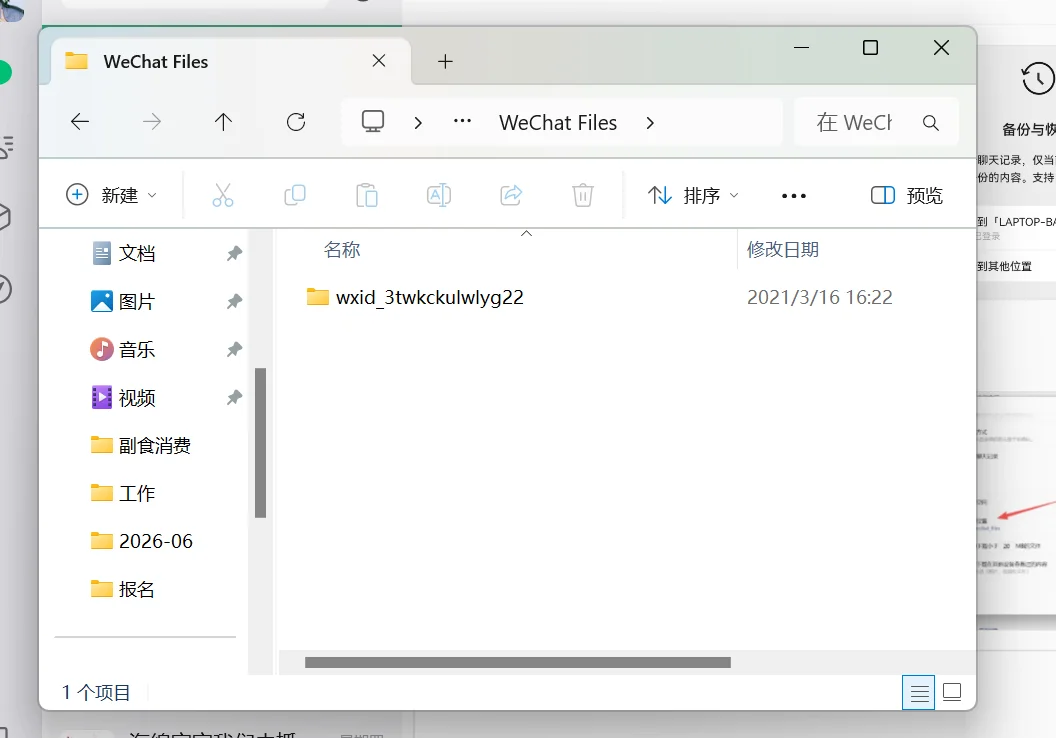Click the Share icon in toolbar

511,195
